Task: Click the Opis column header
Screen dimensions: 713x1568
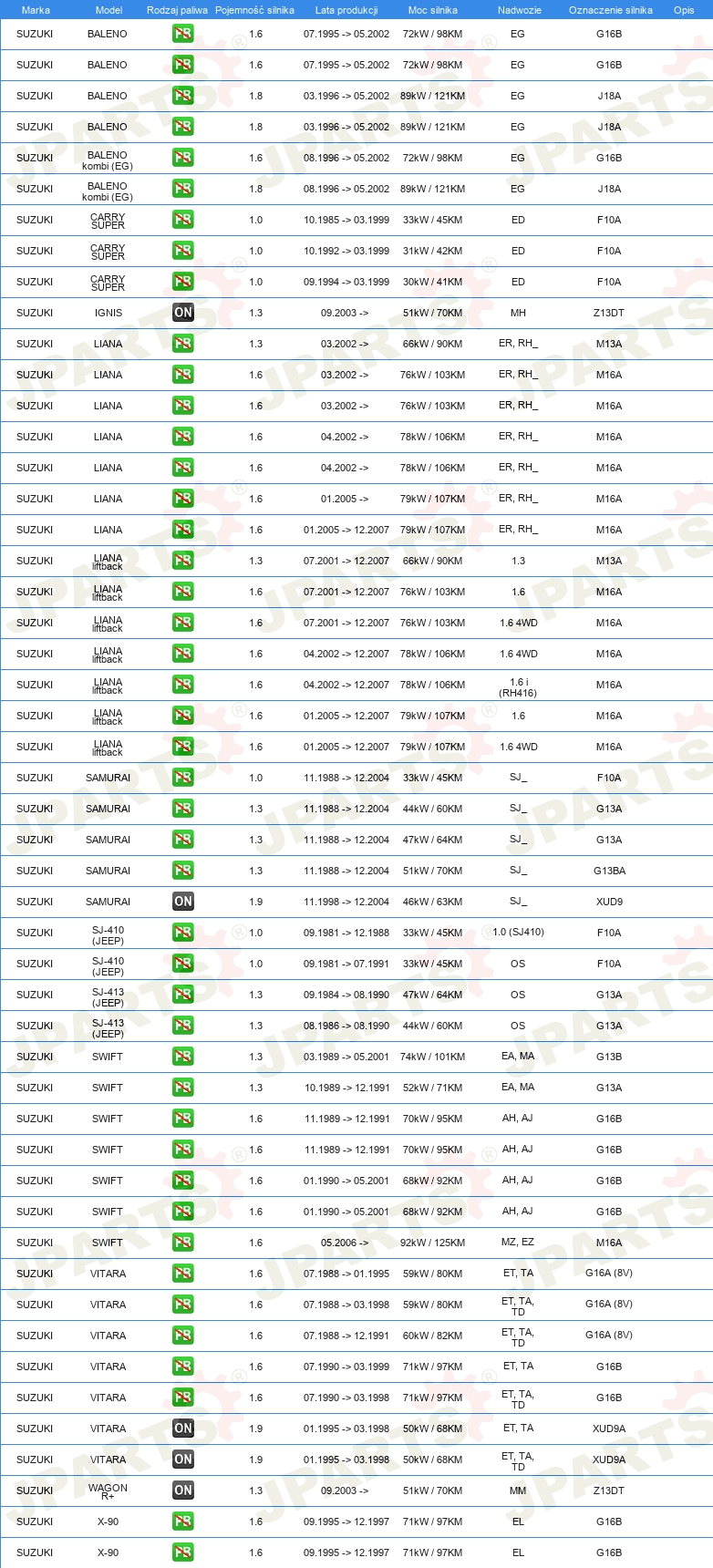Action: (684, 10)
